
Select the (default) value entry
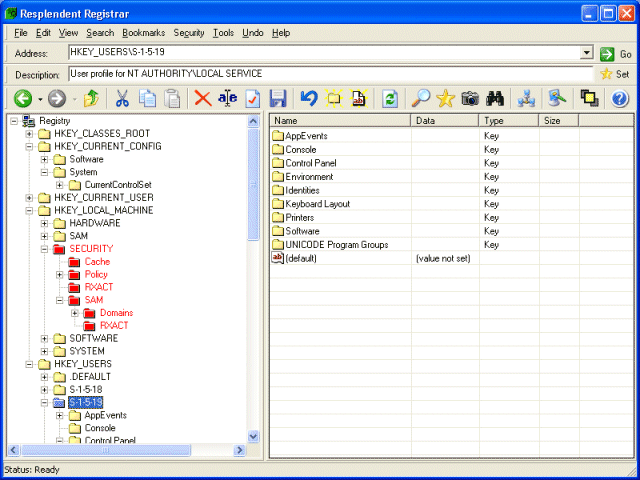294,258
